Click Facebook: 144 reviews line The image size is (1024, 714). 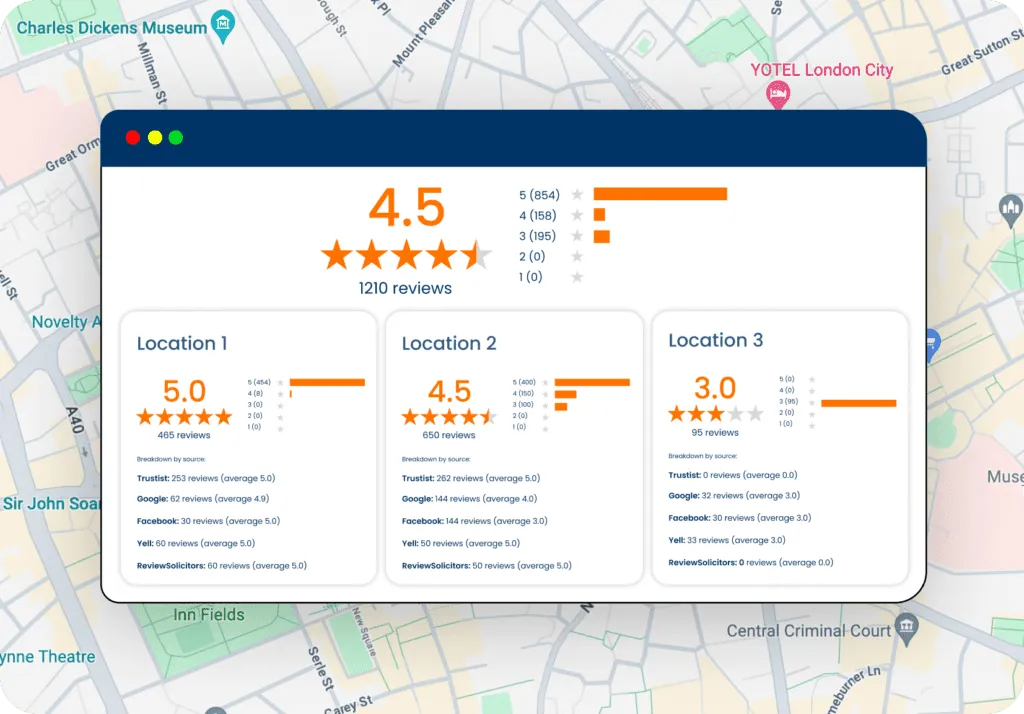coord(475,521)
